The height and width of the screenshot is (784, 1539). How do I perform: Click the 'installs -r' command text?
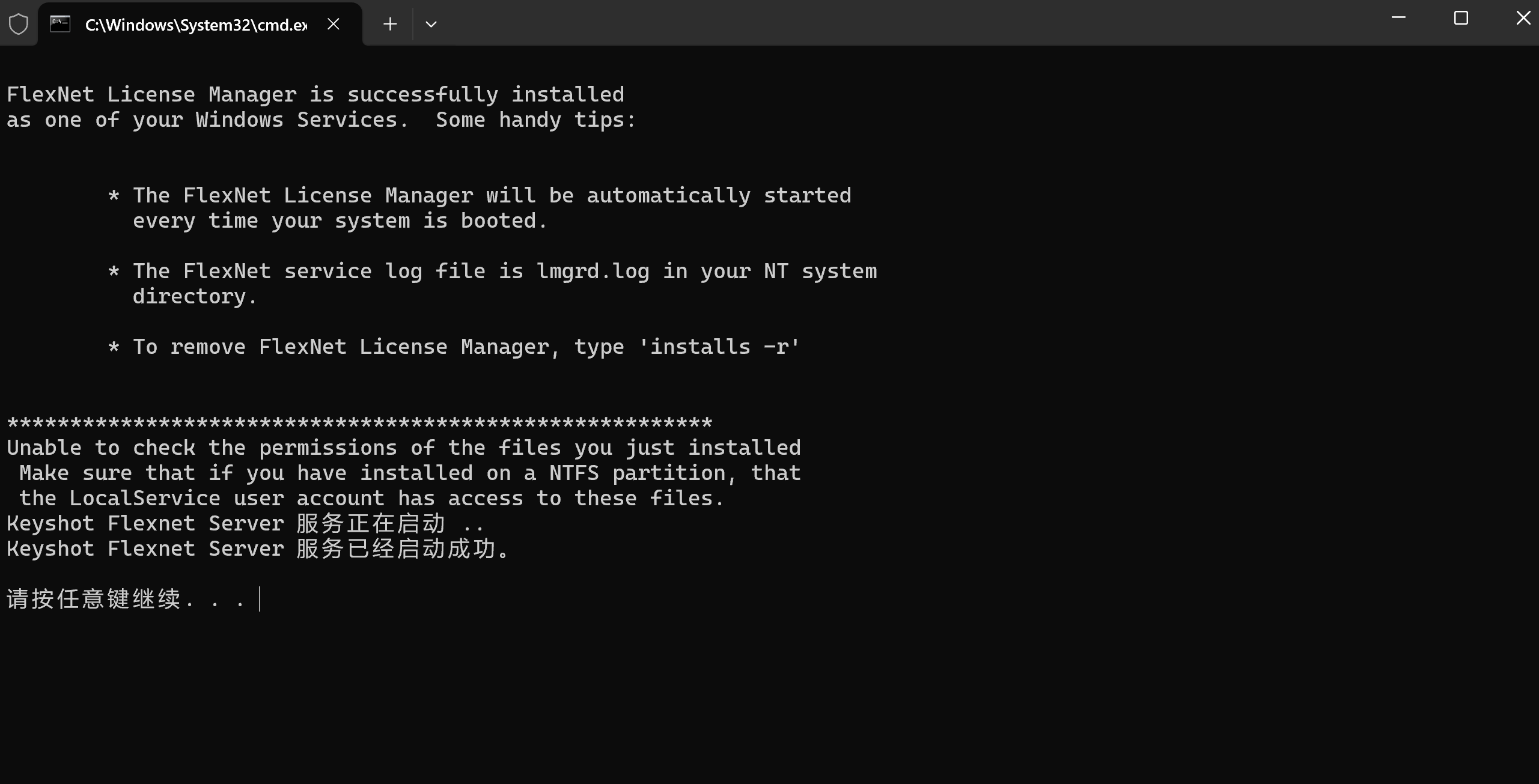719,347
